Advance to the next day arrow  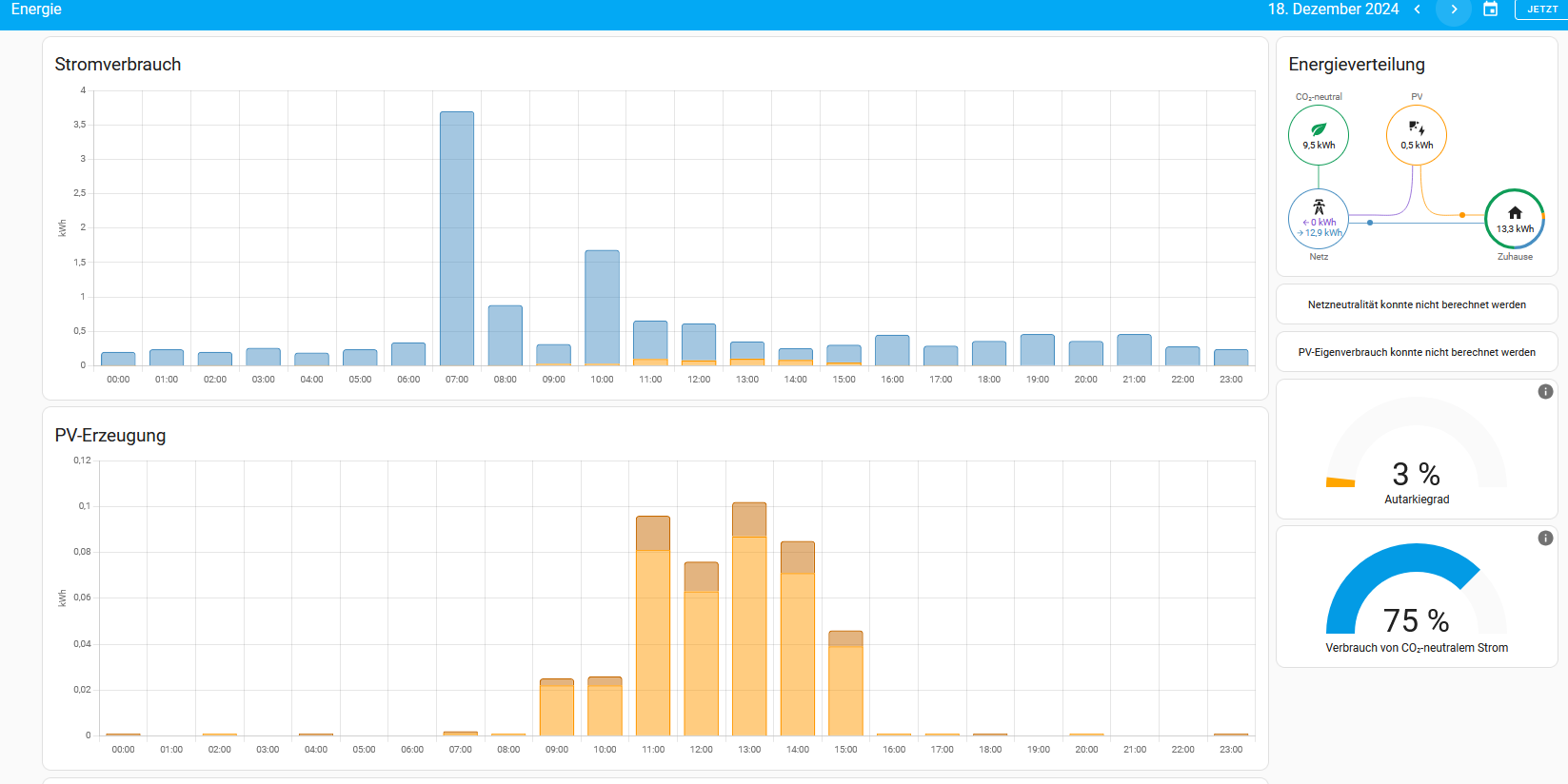(1453, 10)
